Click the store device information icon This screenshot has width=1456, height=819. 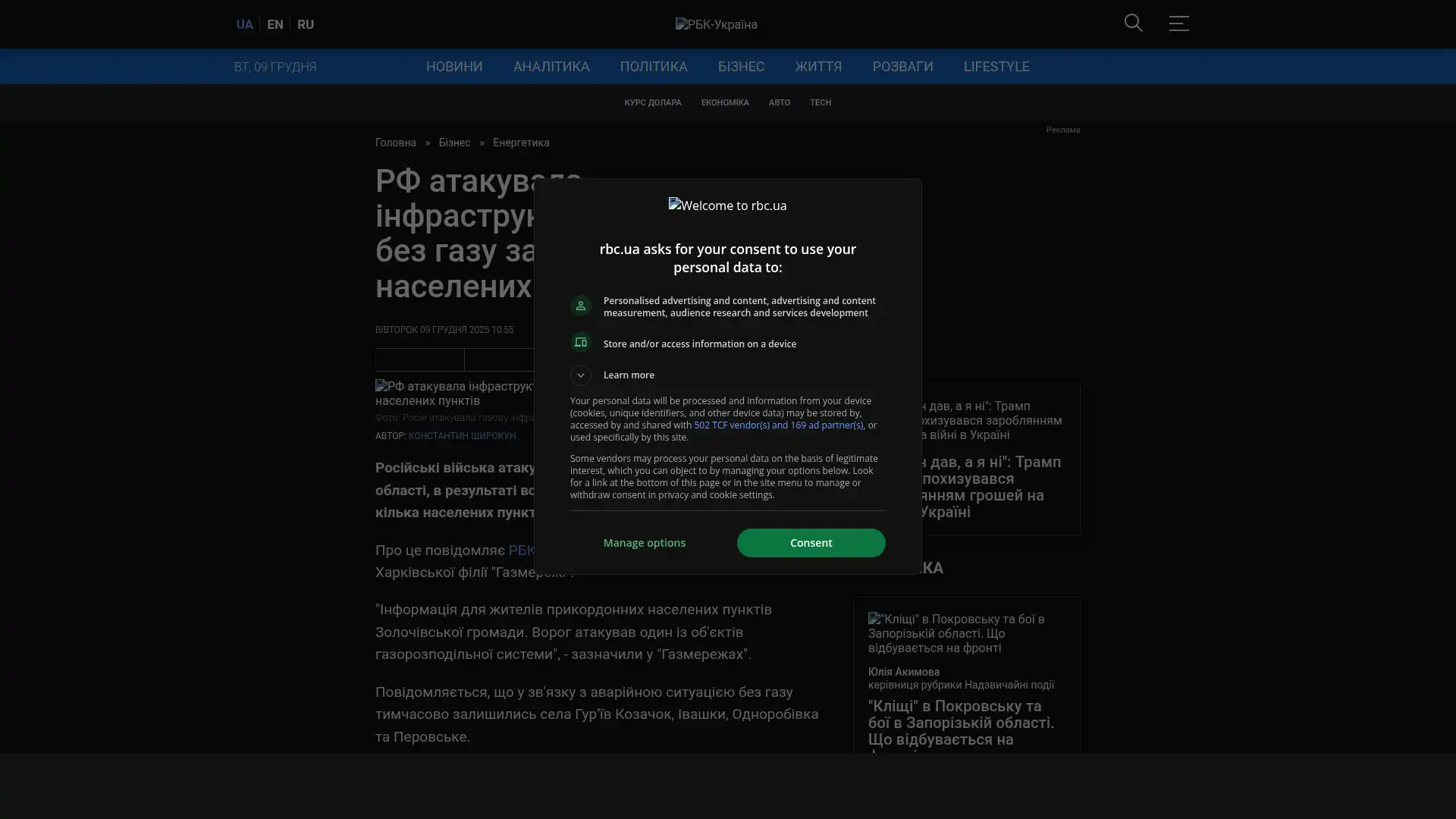(580, 343)
